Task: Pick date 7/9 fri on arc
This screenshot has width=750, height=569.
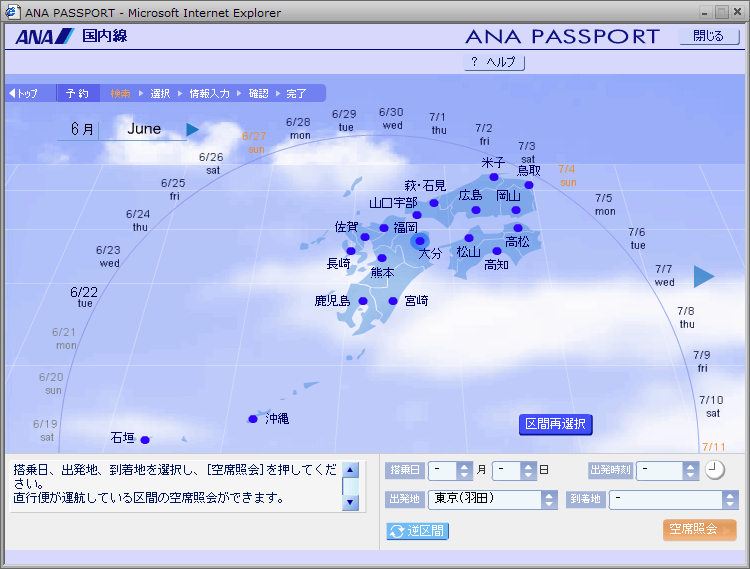Action: pyautogui.click(x=702, y=361)
